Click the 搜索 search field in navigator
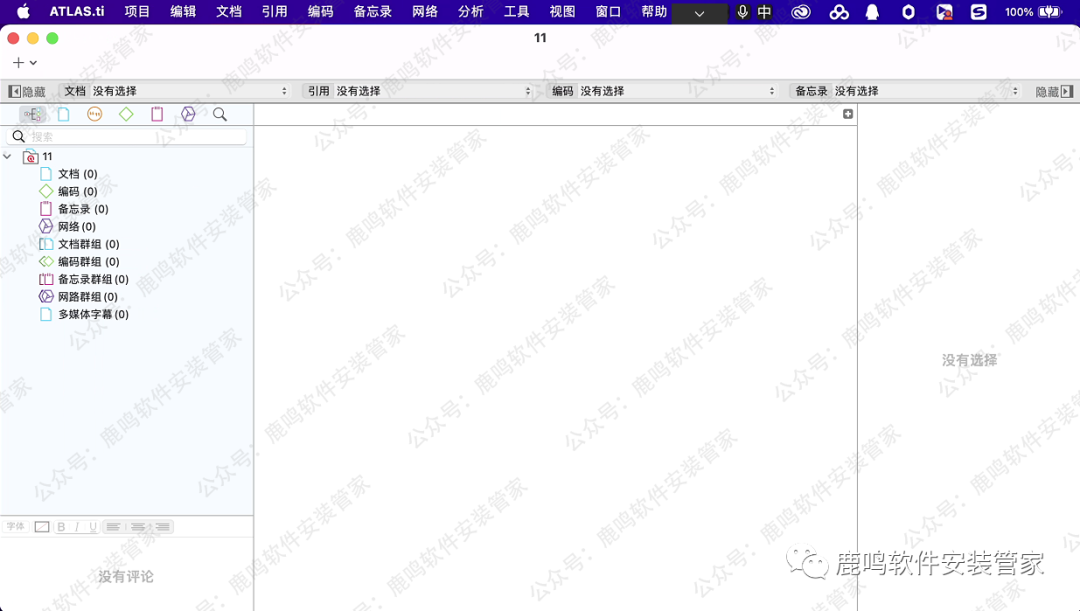This screenshot has width=1080, height=611. click(x=135, y=136)
